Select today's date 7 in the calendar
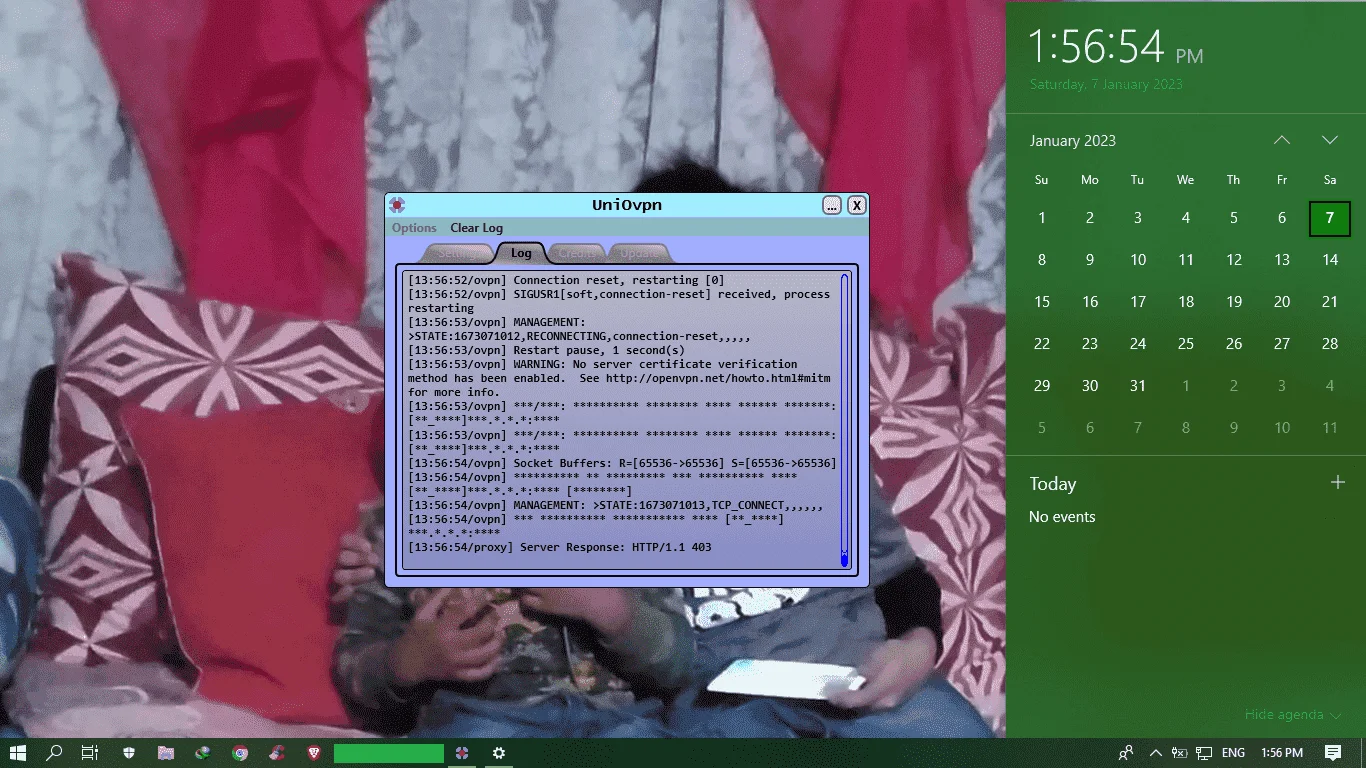Screen dimensions: 1366x768 point(1330,218)
